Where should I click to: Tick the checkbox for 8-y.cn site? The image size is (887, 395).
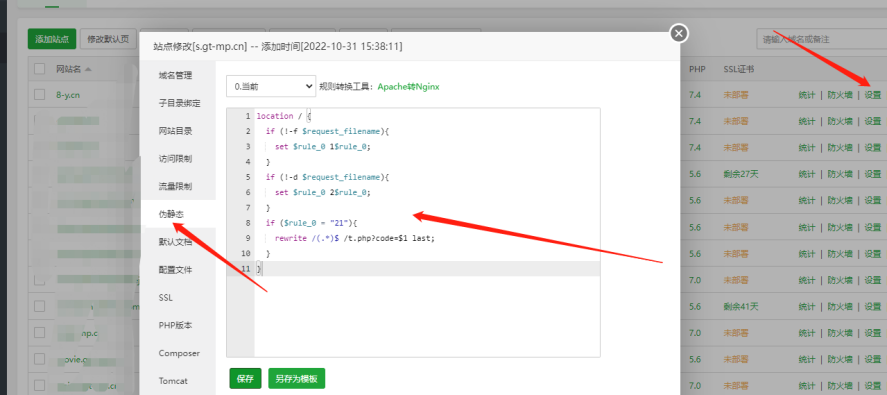coord(39,95)
